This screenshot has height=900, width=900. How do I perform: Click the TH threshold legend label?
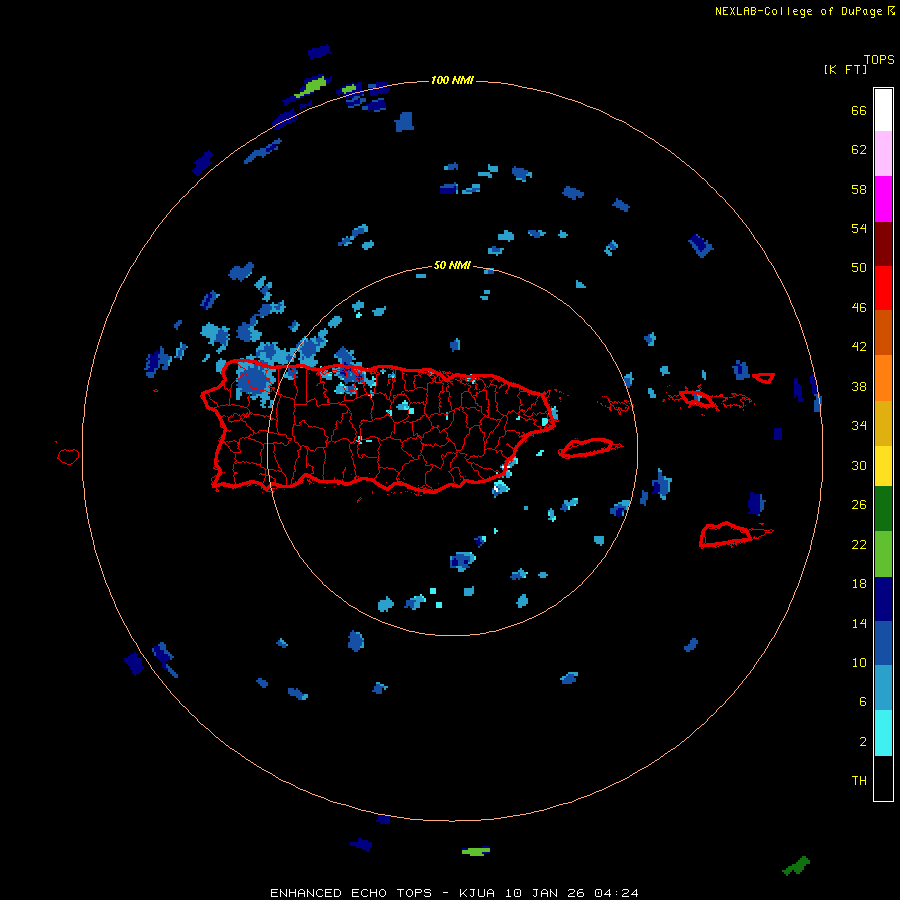(859, 780)
